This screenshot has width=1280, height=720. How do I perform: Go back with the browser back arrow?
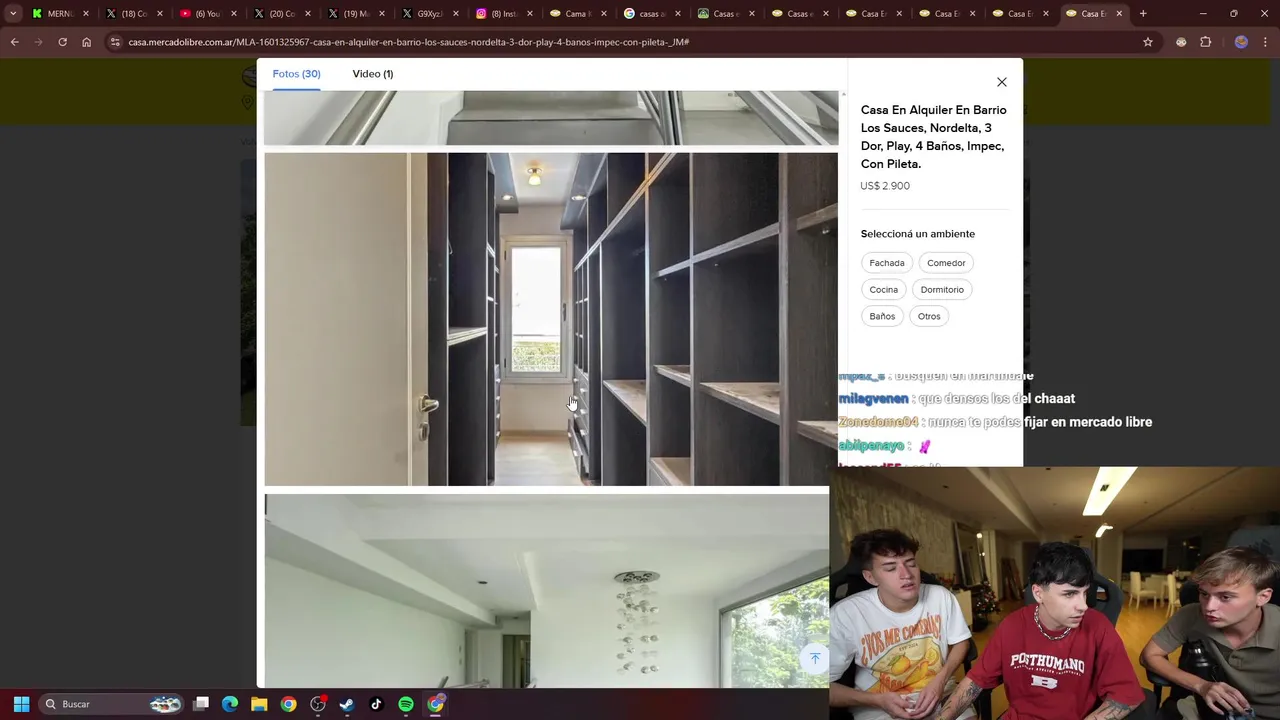coord(14,42)
